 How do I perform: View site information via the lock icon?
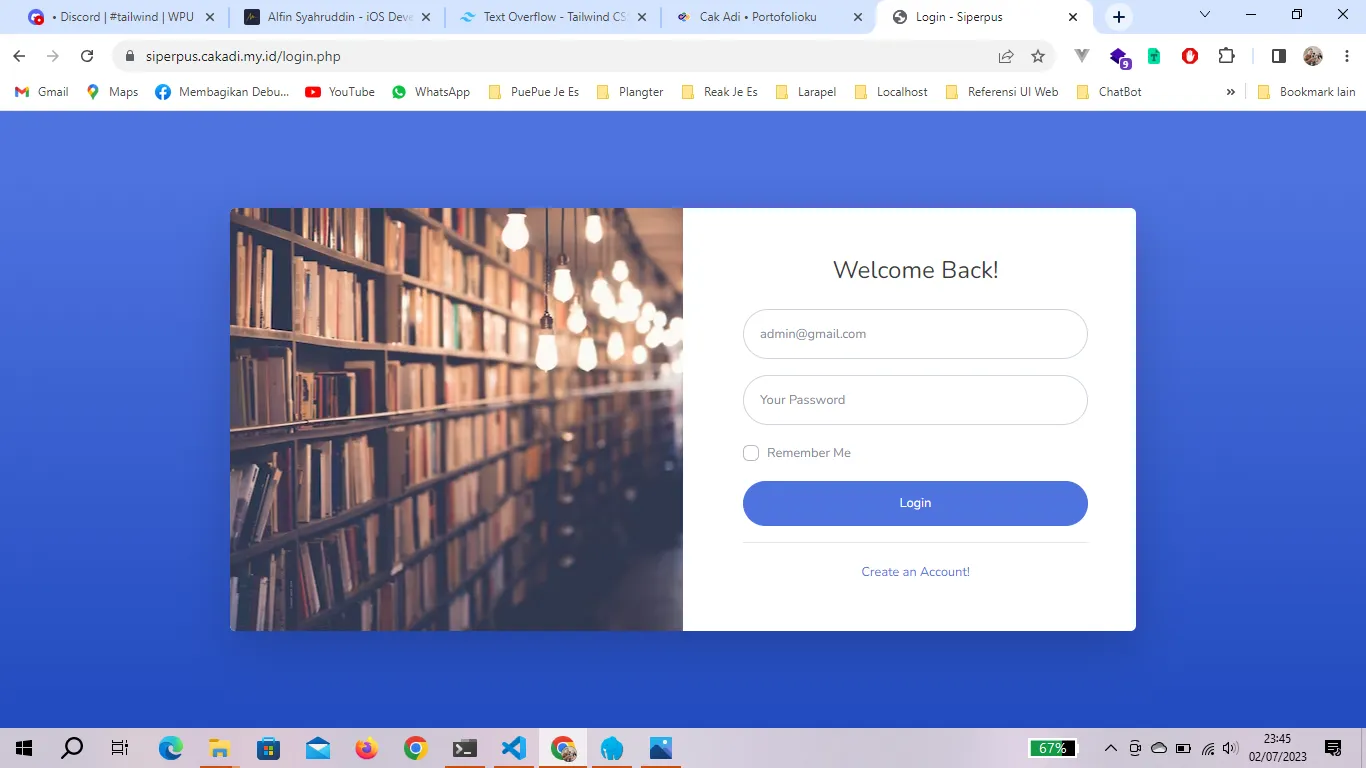(x=129, y=57)
